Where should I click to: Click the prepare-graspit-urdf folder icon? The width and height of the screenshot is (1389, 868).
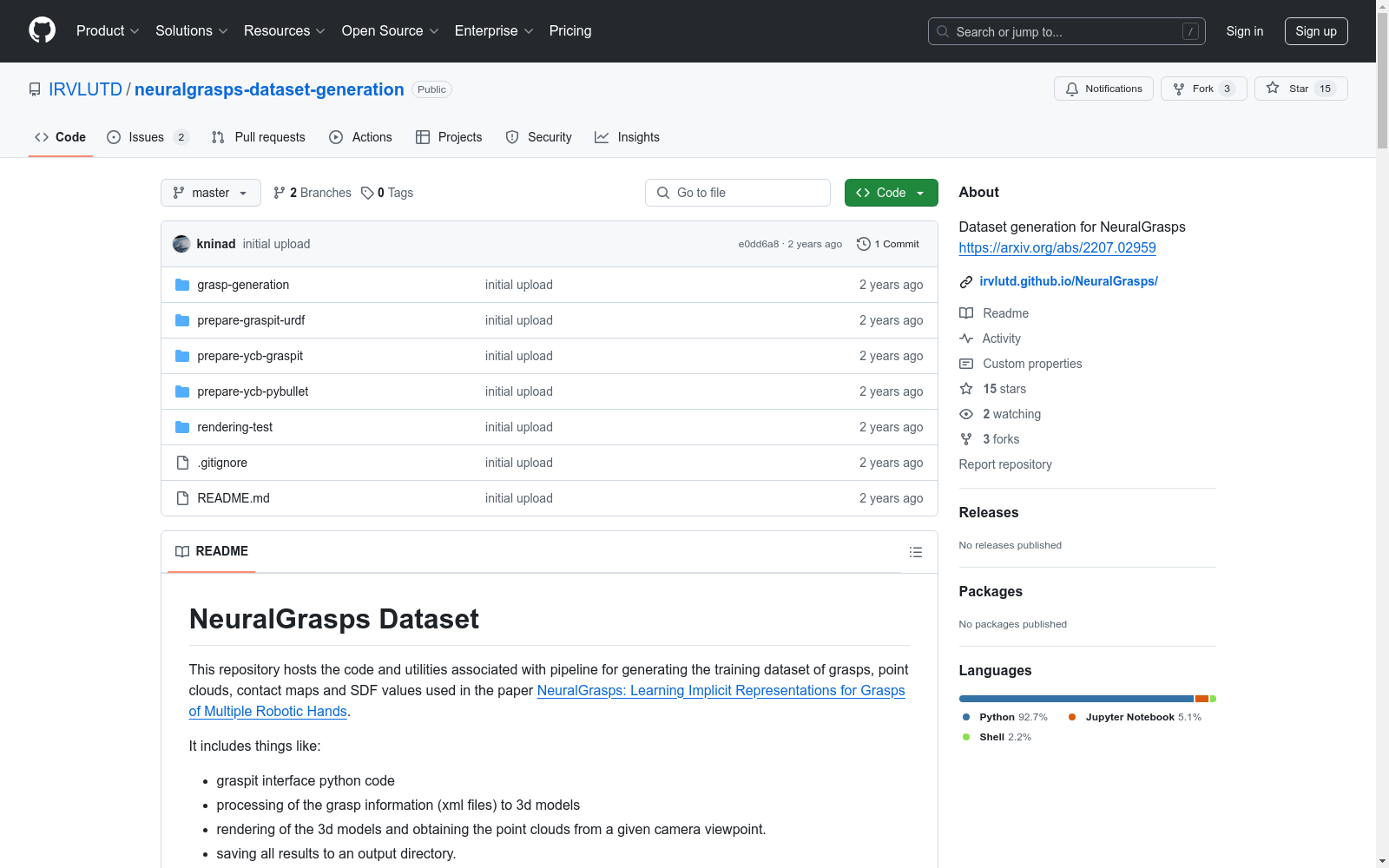[x=182, y=320]
